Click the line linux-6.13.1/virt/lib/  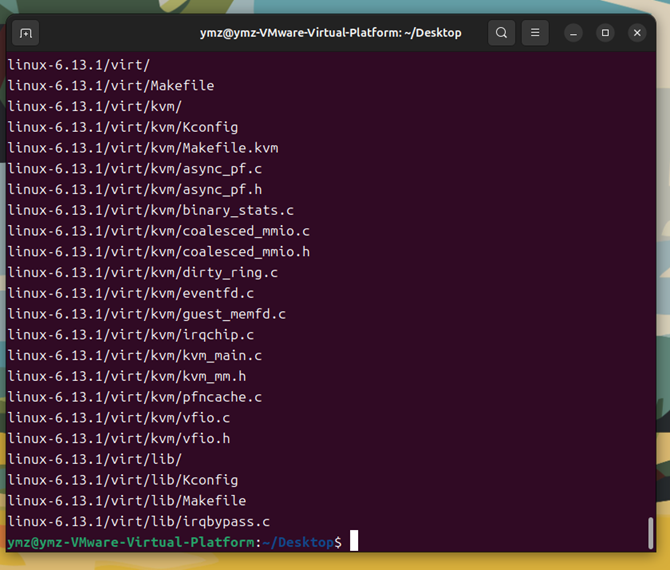[x=95, y=459]
